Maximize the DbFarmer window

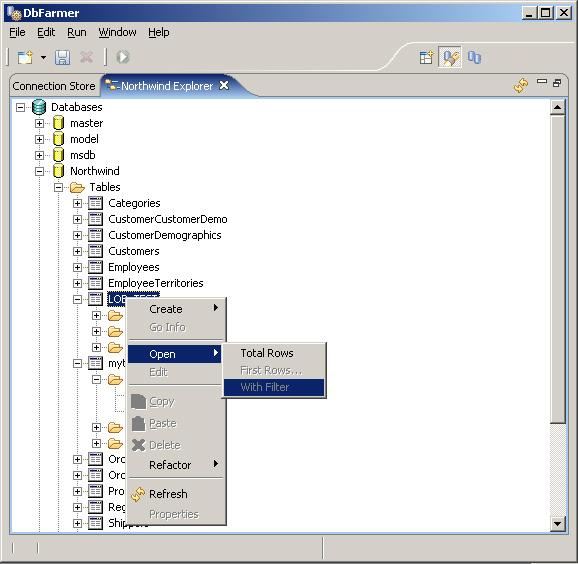(546, 13)
